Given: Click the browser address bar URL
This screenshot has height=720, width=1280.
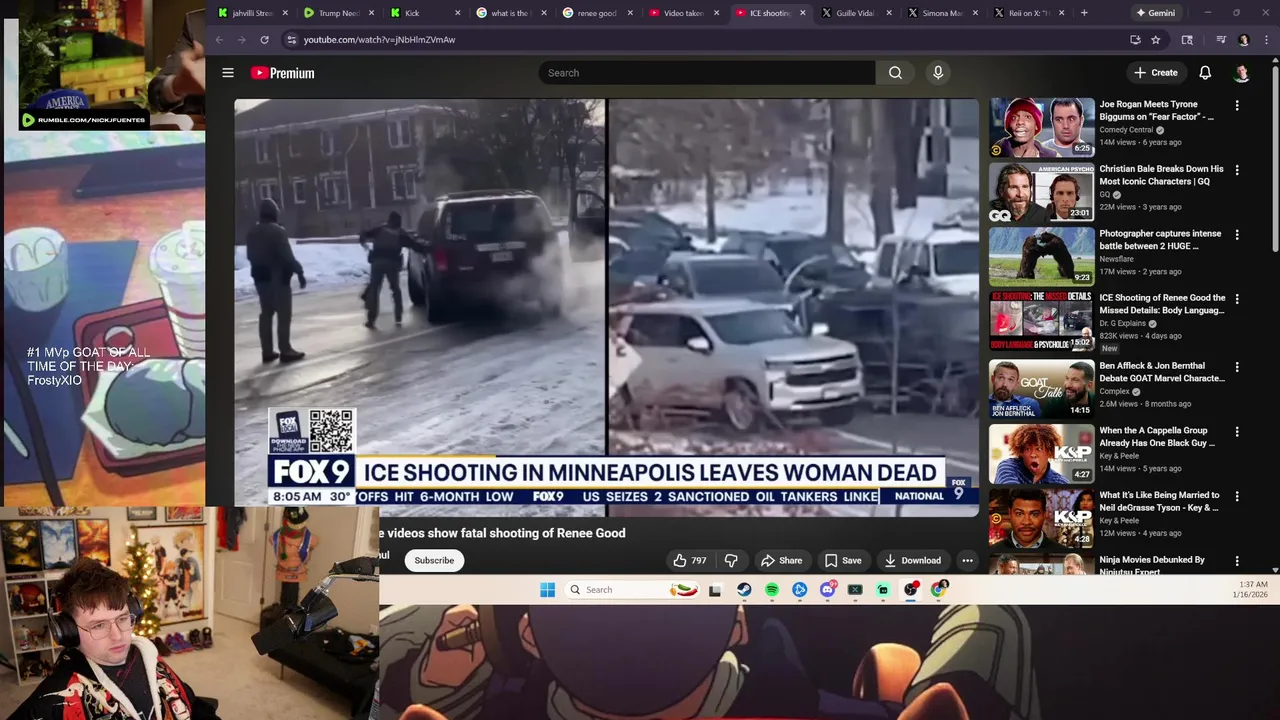Looking at the screenshot, I should (x=379, y=40).
